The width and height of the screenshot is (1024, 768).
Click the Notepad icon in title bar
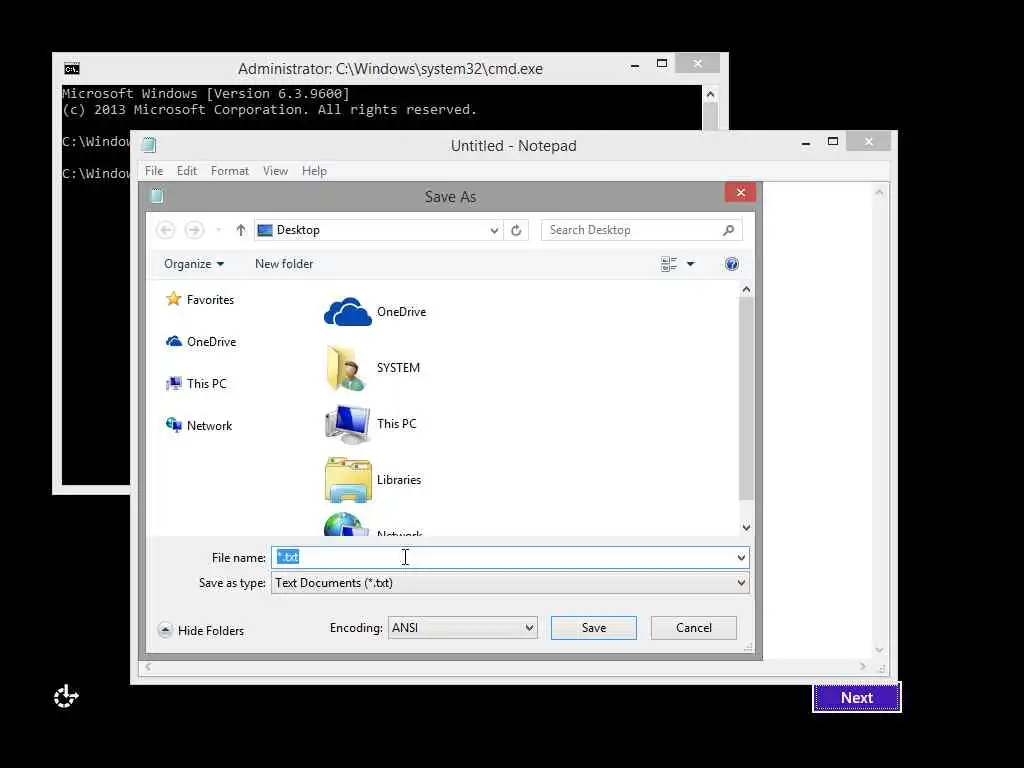click(149, 145)
